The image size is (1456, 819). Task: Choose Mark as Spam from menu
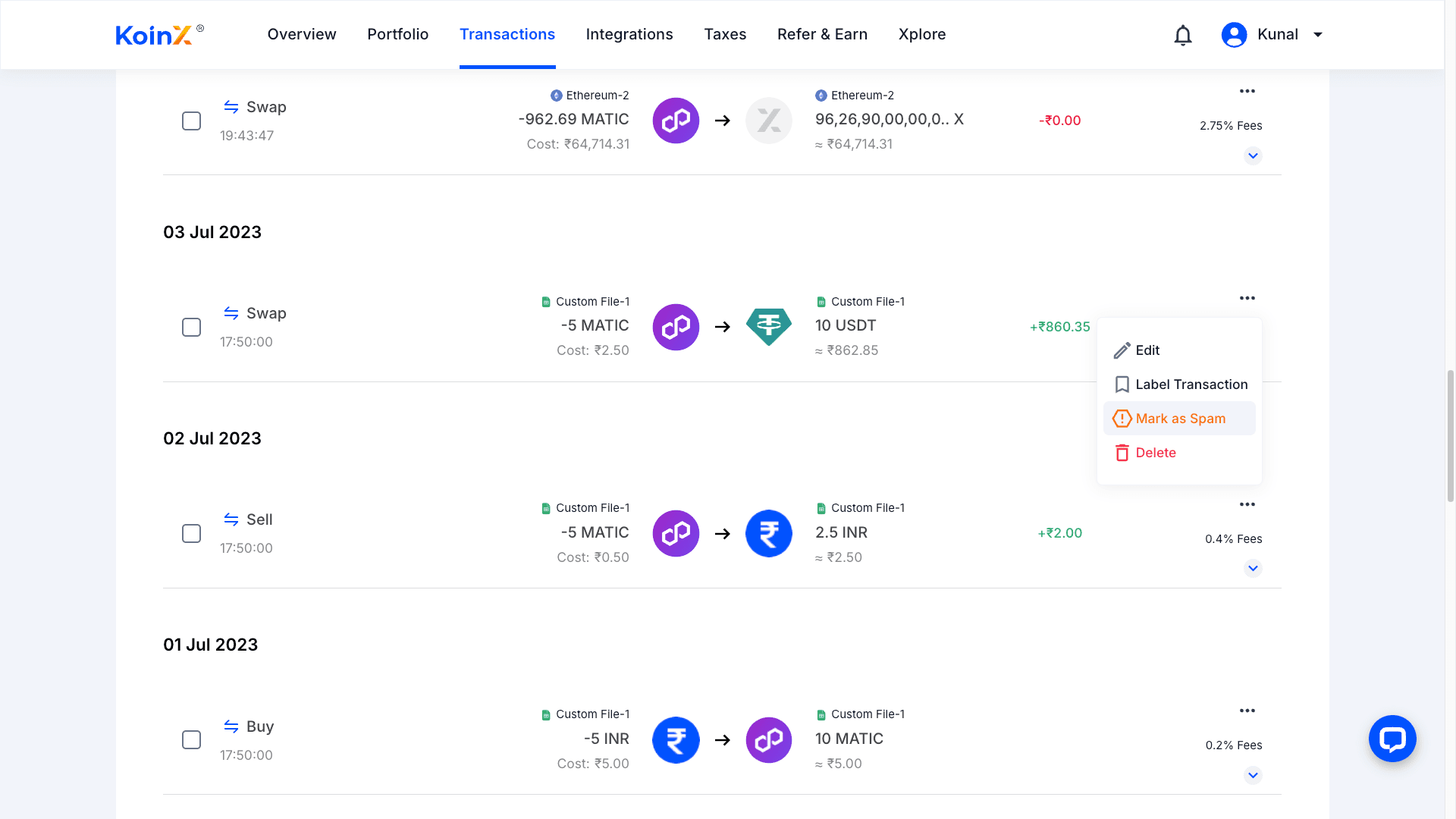pos(1179,419)
